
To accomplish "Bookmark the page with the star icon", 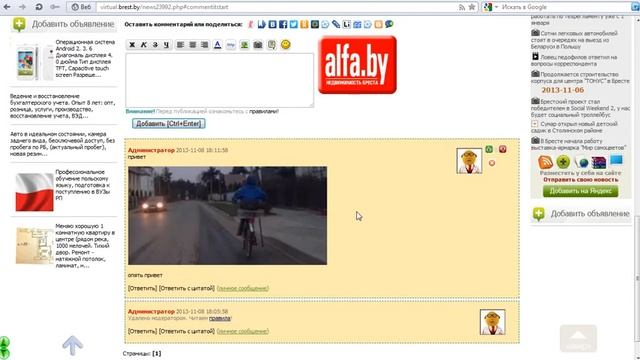I will click(472, 7).
